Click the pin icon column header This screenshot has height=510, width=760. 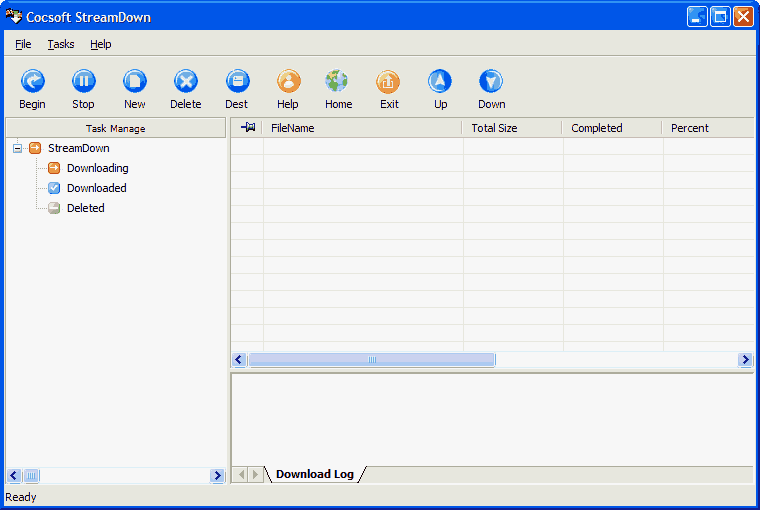click(247, 128)
